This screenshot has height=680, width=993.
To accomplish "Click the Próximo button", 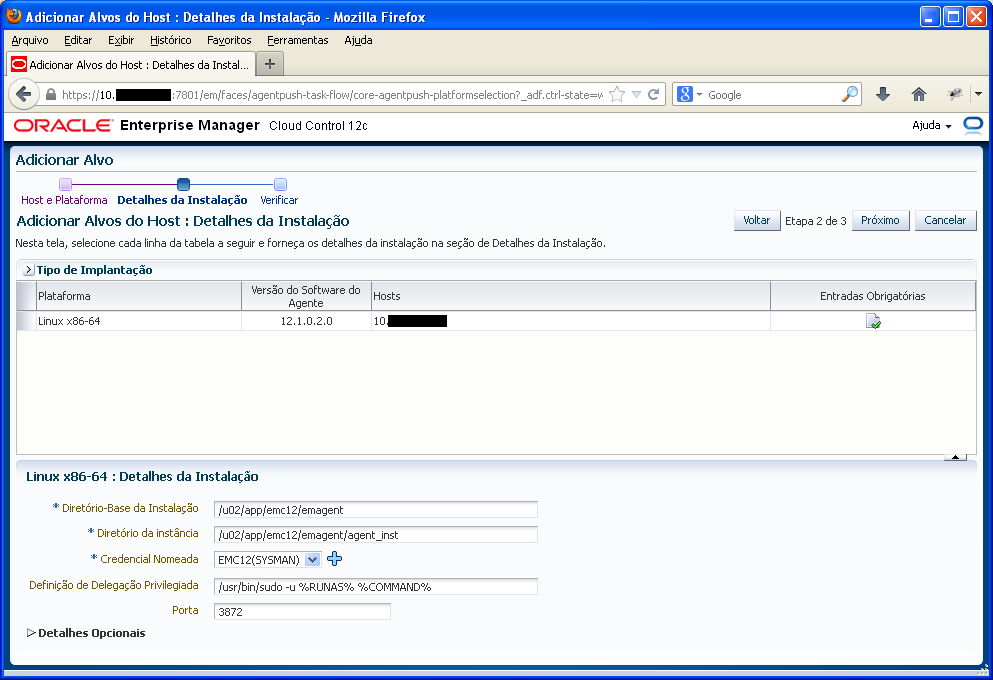I will pos(880,220).
